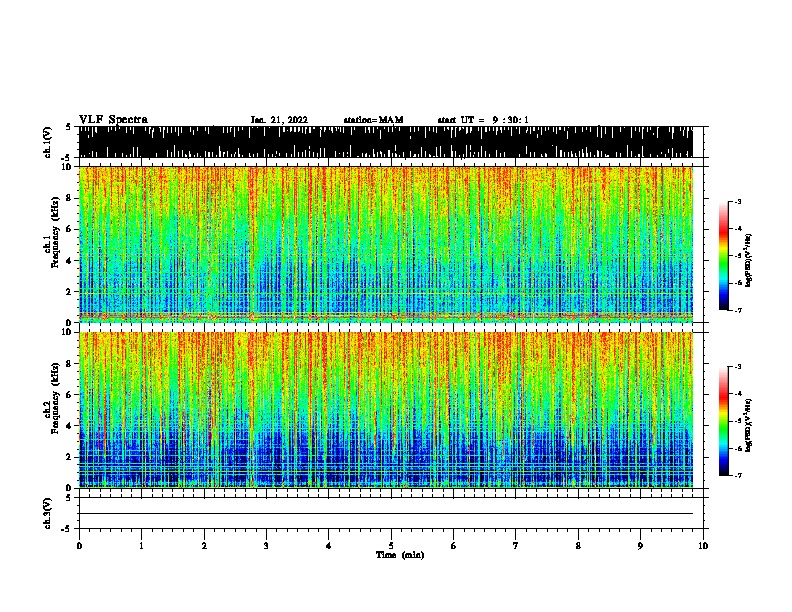Click the "5" minute tick label
The image size is (792, 612).
coord(391,546)
